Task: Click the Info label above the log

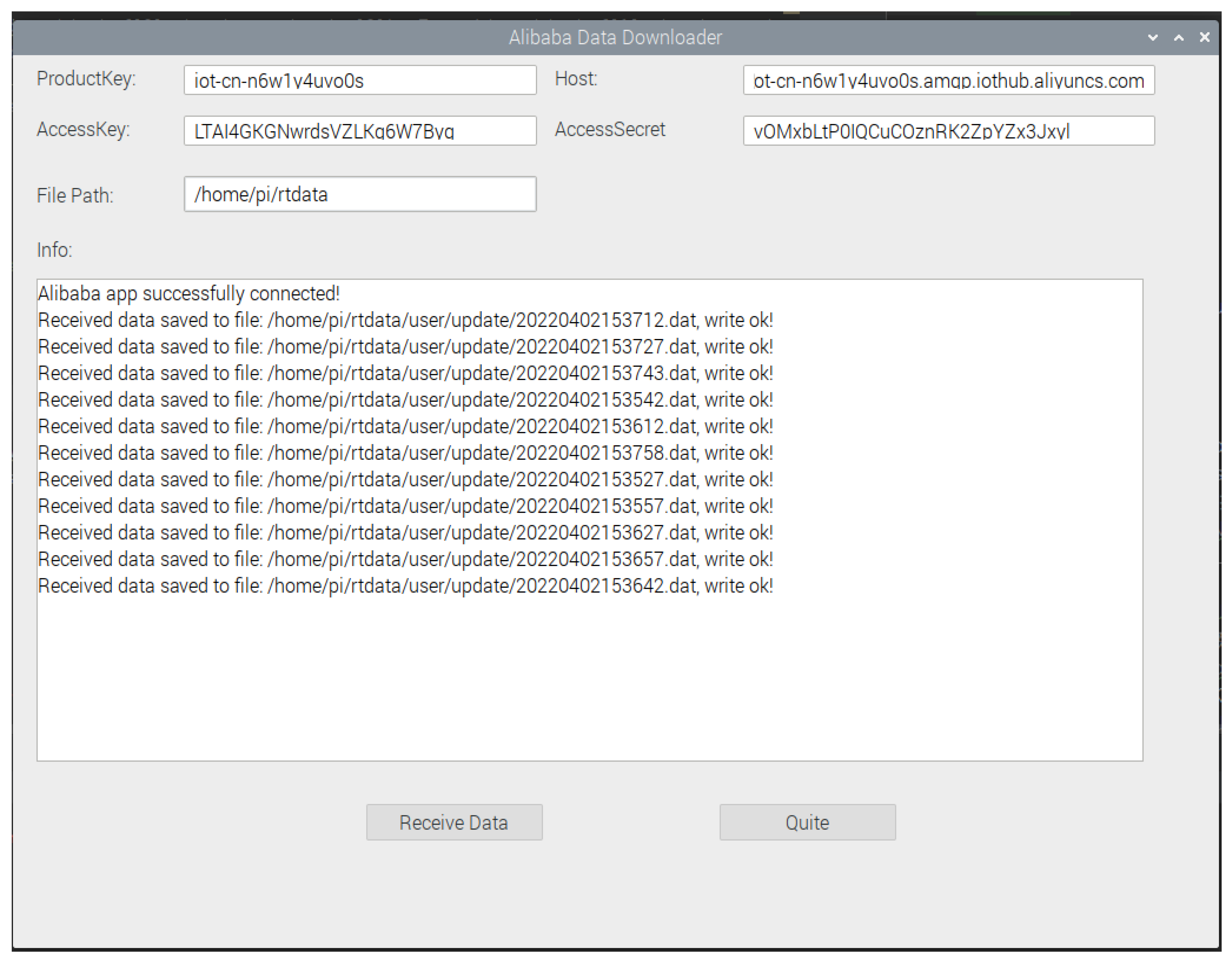Action: pyautogui.click(x=54, y=250)
